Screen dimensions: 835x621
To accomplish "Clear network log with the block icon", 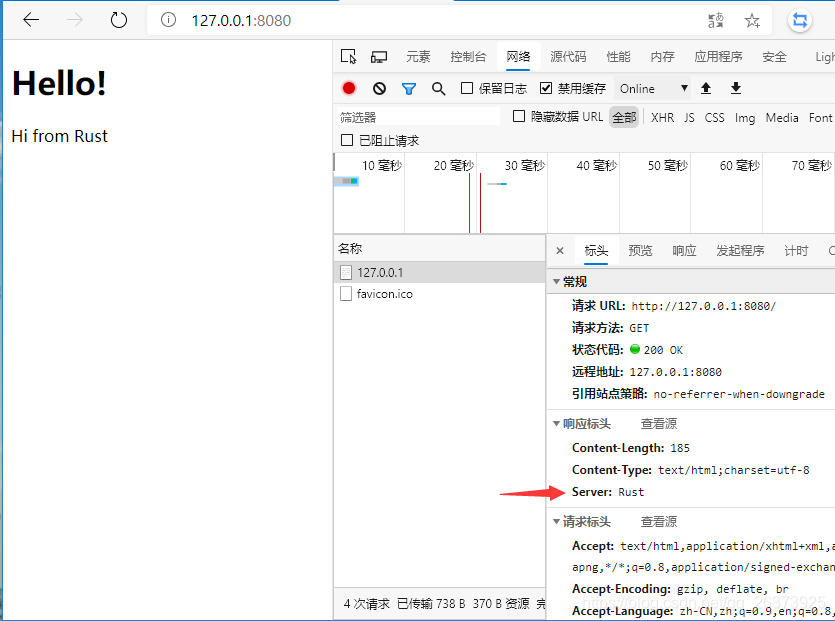I will (x=376, y=88).
